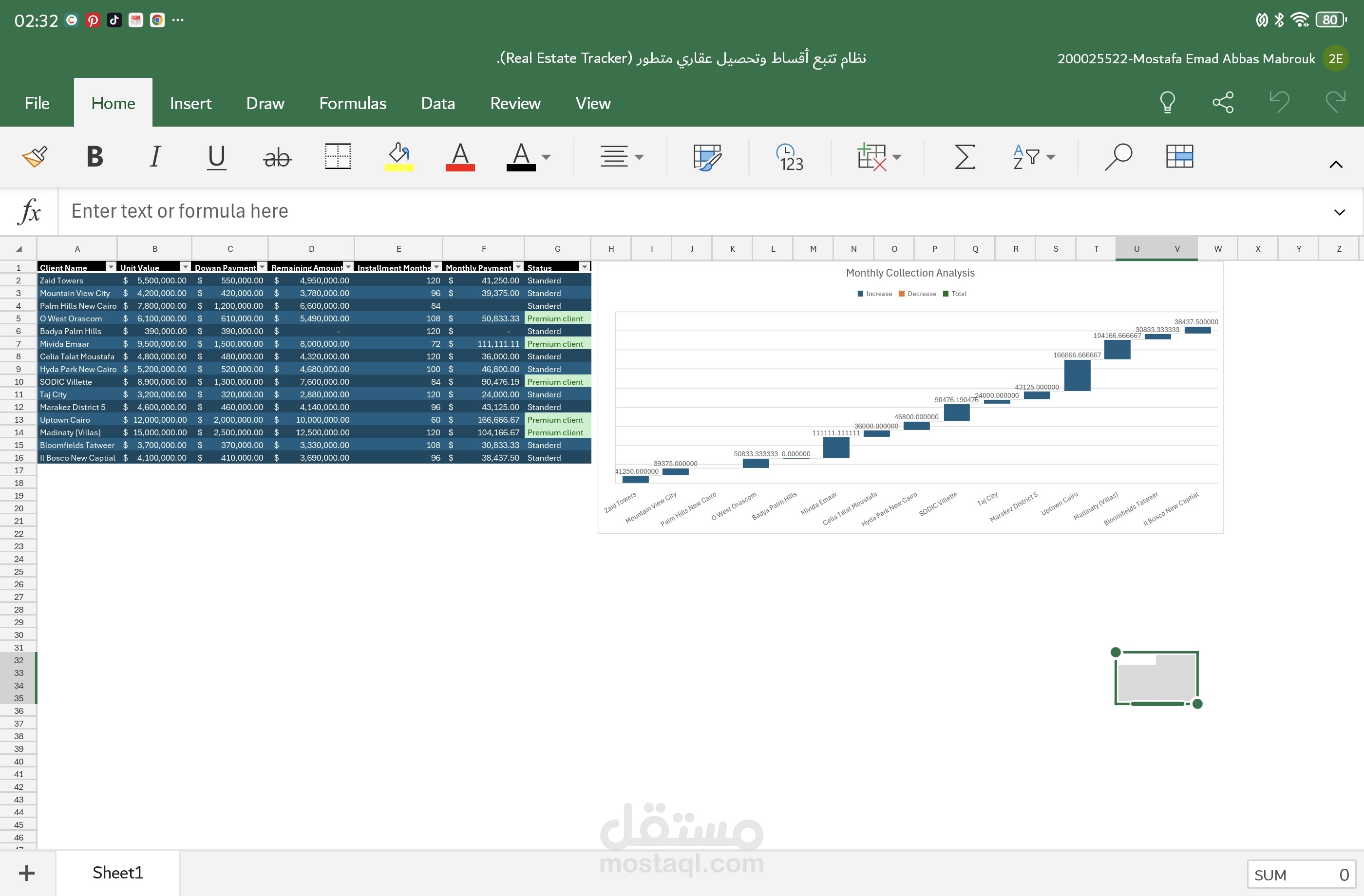
Task: Click the Tell Me lightbulb icon
Action: click(1167, 103)
